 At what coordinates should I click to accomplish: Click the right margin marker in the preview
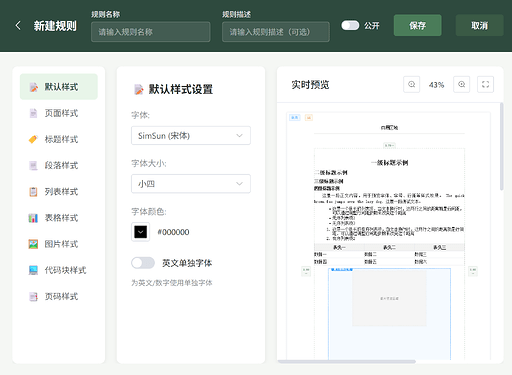[473, 271]
